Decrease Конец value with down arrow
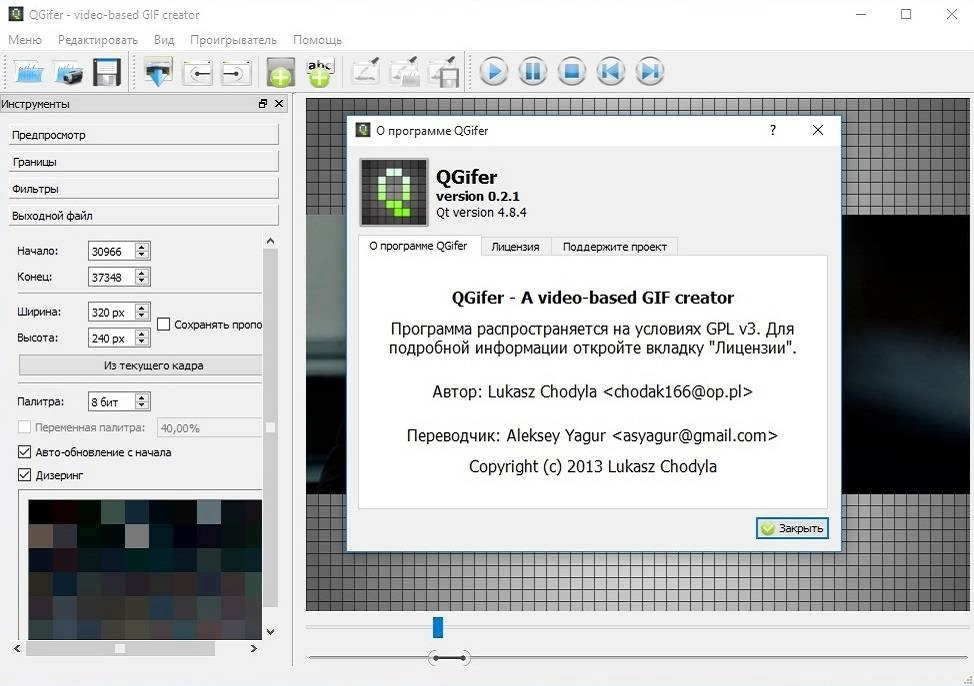The height and width of the screenshot is (686, 974). [x=142, y=281]
